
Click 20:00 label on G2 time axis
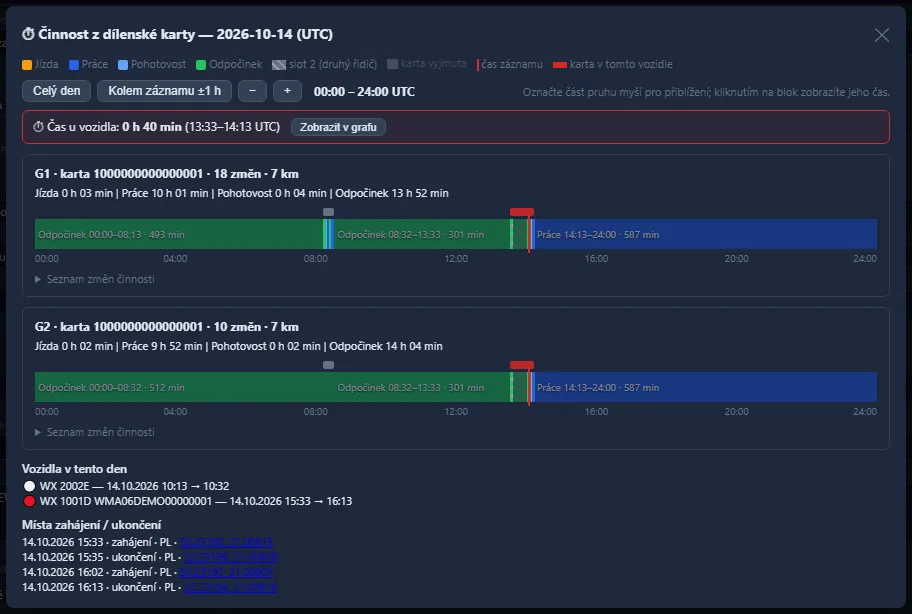click(736, 412)
